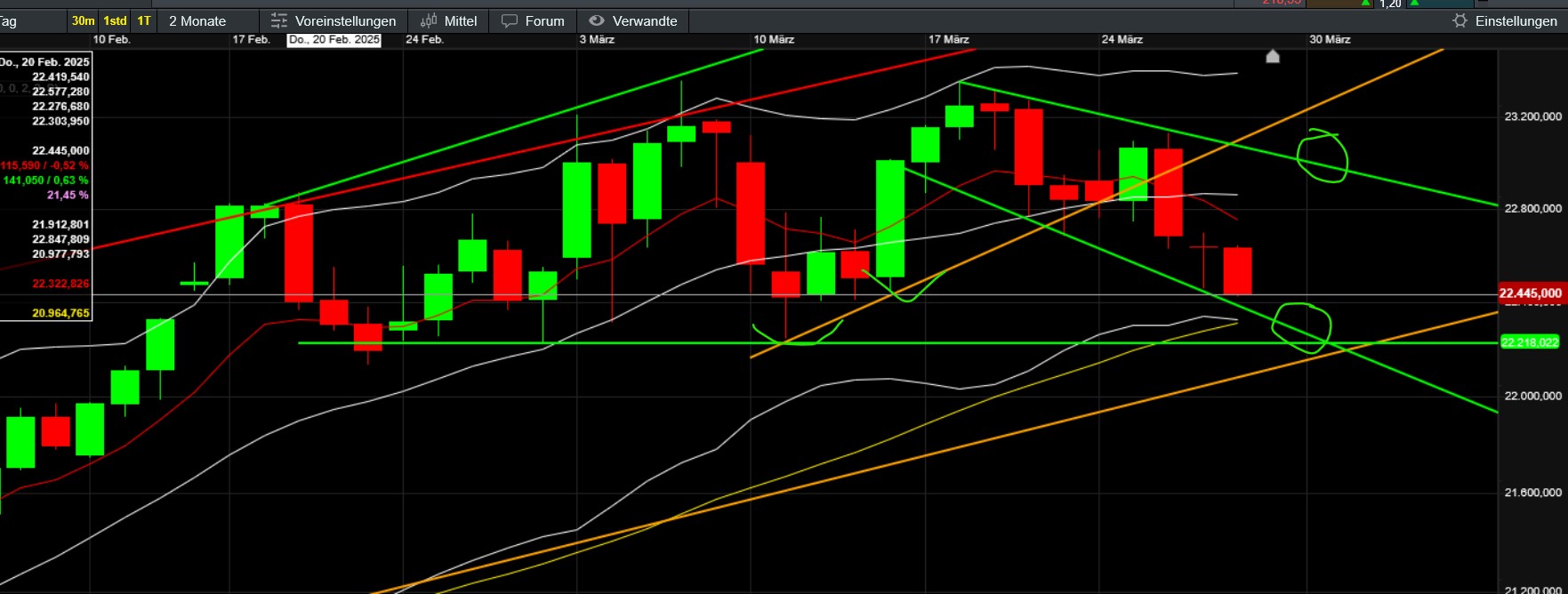Image resolution: width=1568 pixels, height=594 pixels.
Task: Click the 21.600,000 price axis label
Action: [1532, 493]
